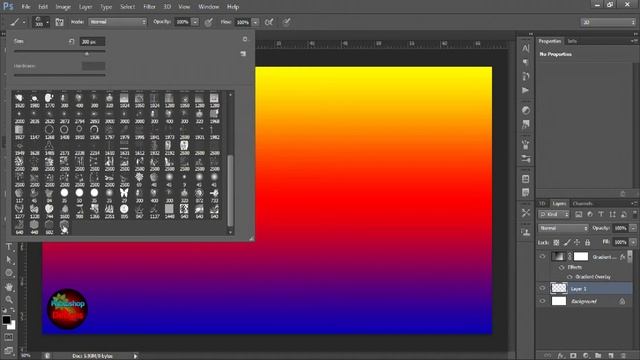Click the brush Opacity value field
This screenshot has height=360, width=640.
[x=182, y=22]
